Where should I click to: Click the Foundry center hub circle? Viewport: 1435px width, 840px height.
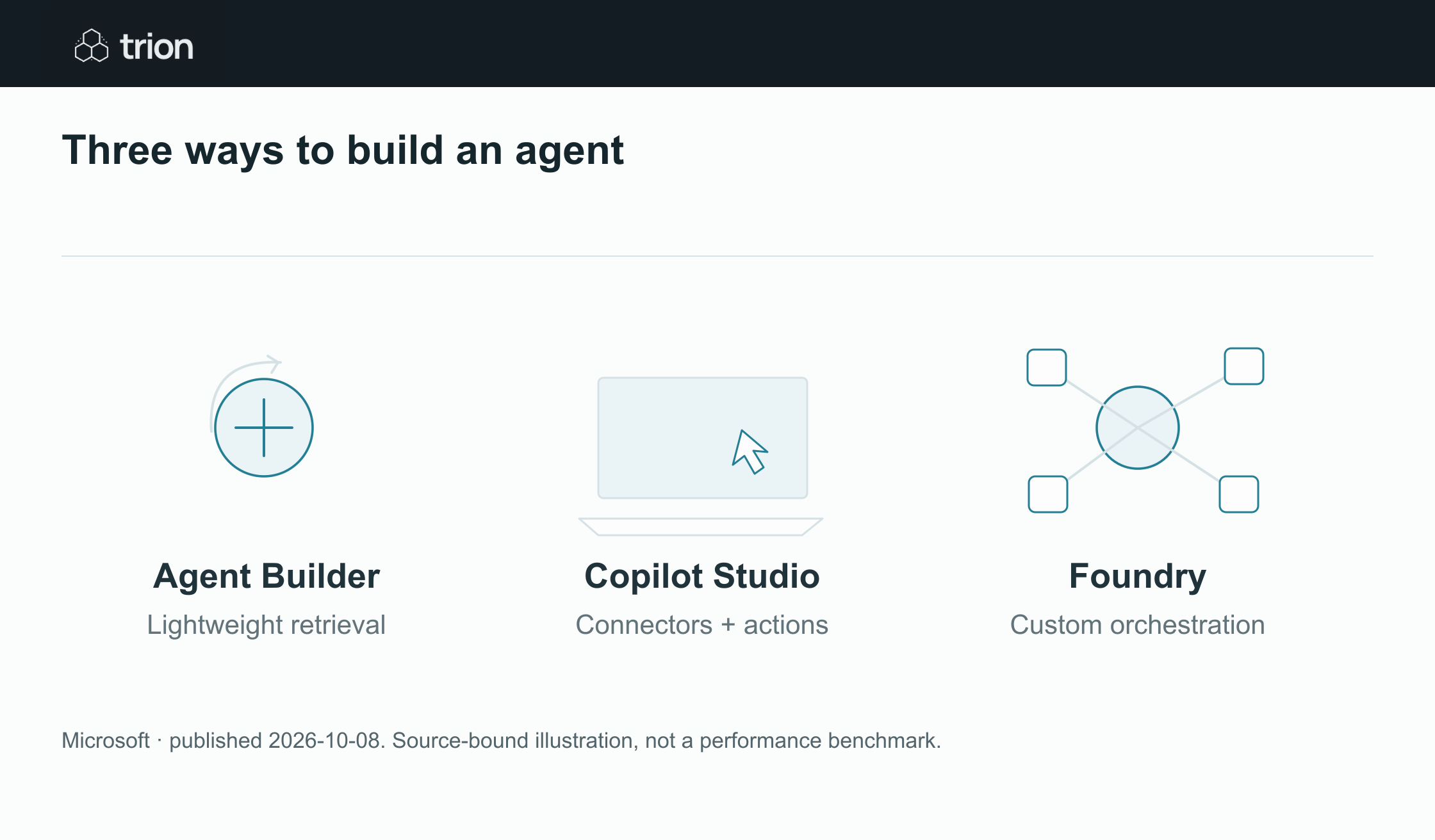click(x=1138, y=428)
